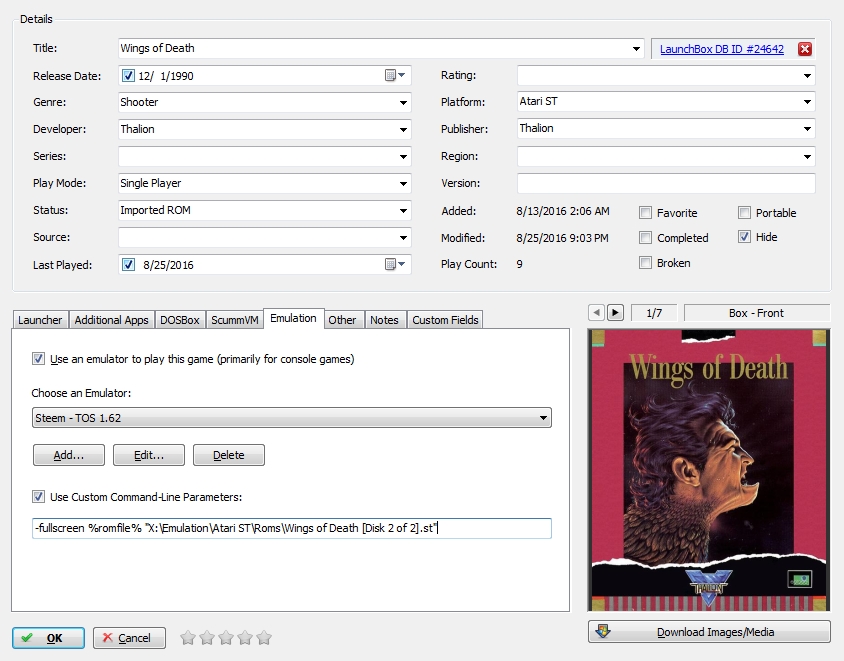Switch to the Launcher tab
The width and height of the screenshot is (844, 661).
coord(40,320)
